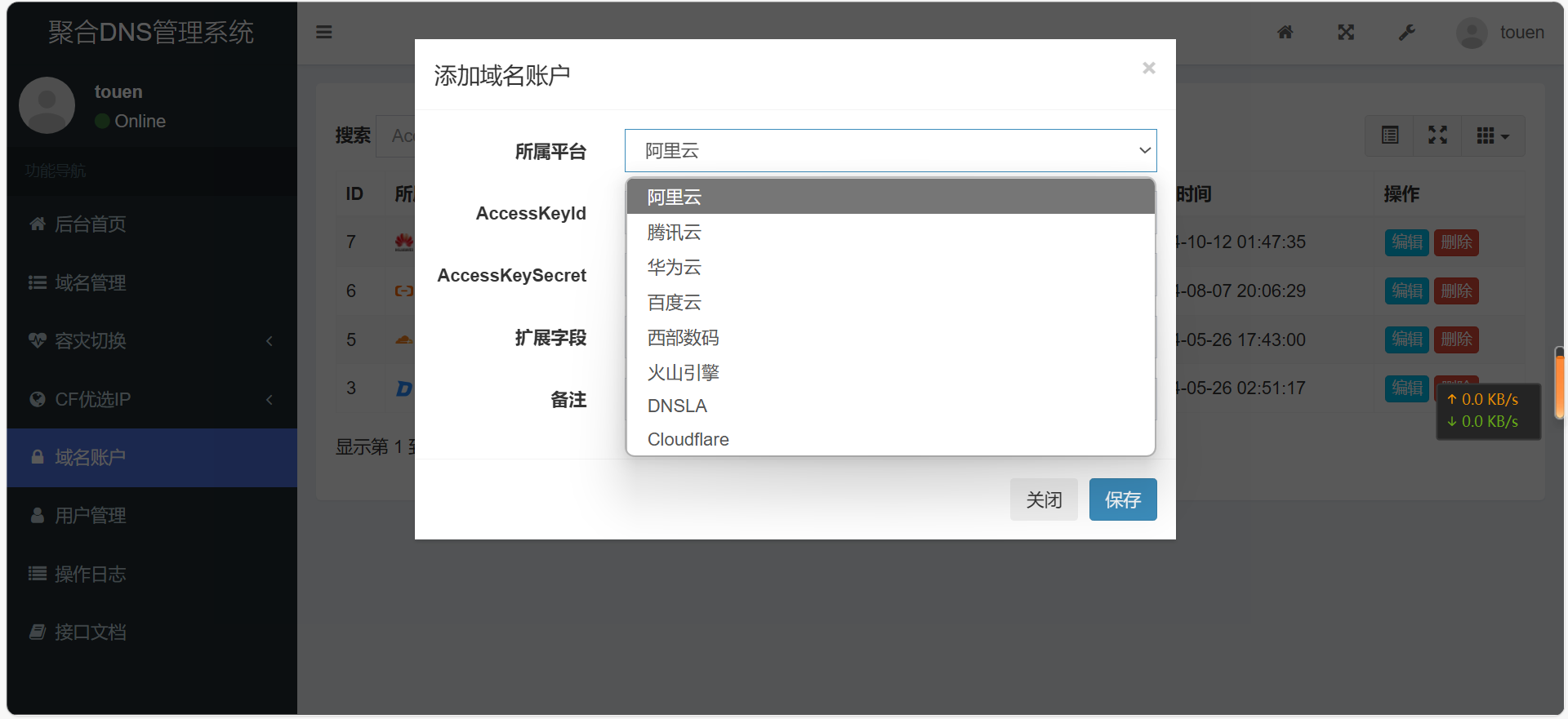Open the 所属平台 platform dropdown

pos(890,151)
